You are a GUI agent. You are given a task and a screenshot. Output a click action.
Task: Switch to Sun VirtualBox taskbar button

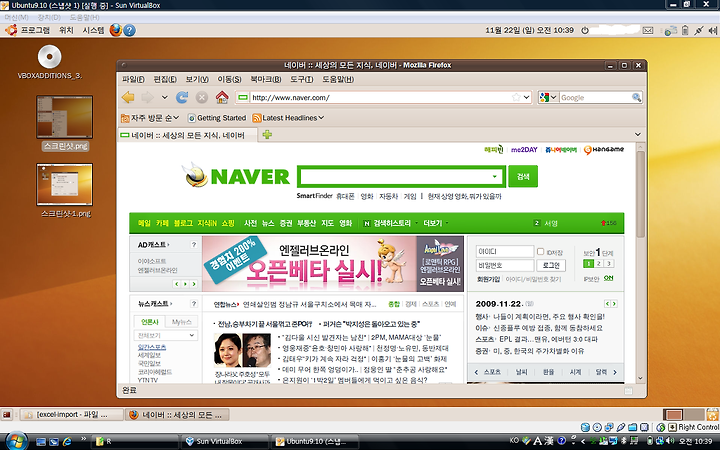coord(224,441)
